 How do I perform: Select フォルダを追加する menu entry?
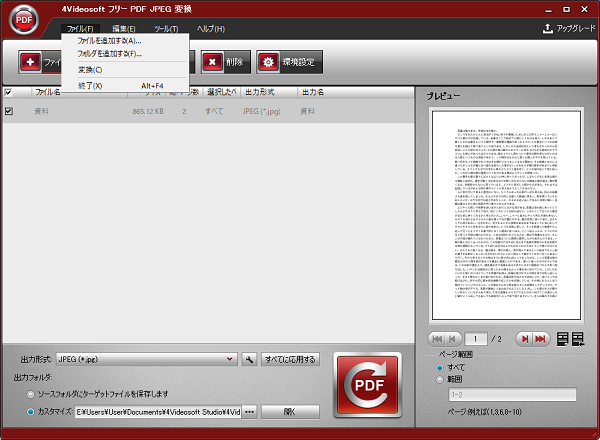[109, 54]
